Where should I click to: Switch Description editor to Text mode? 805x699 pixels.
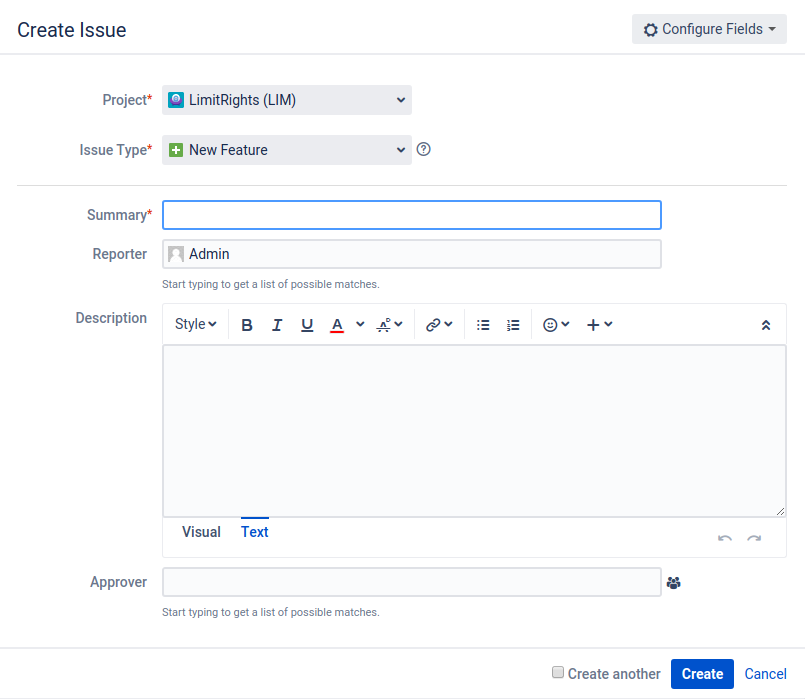pyautogui.click(x=255, y=532)
